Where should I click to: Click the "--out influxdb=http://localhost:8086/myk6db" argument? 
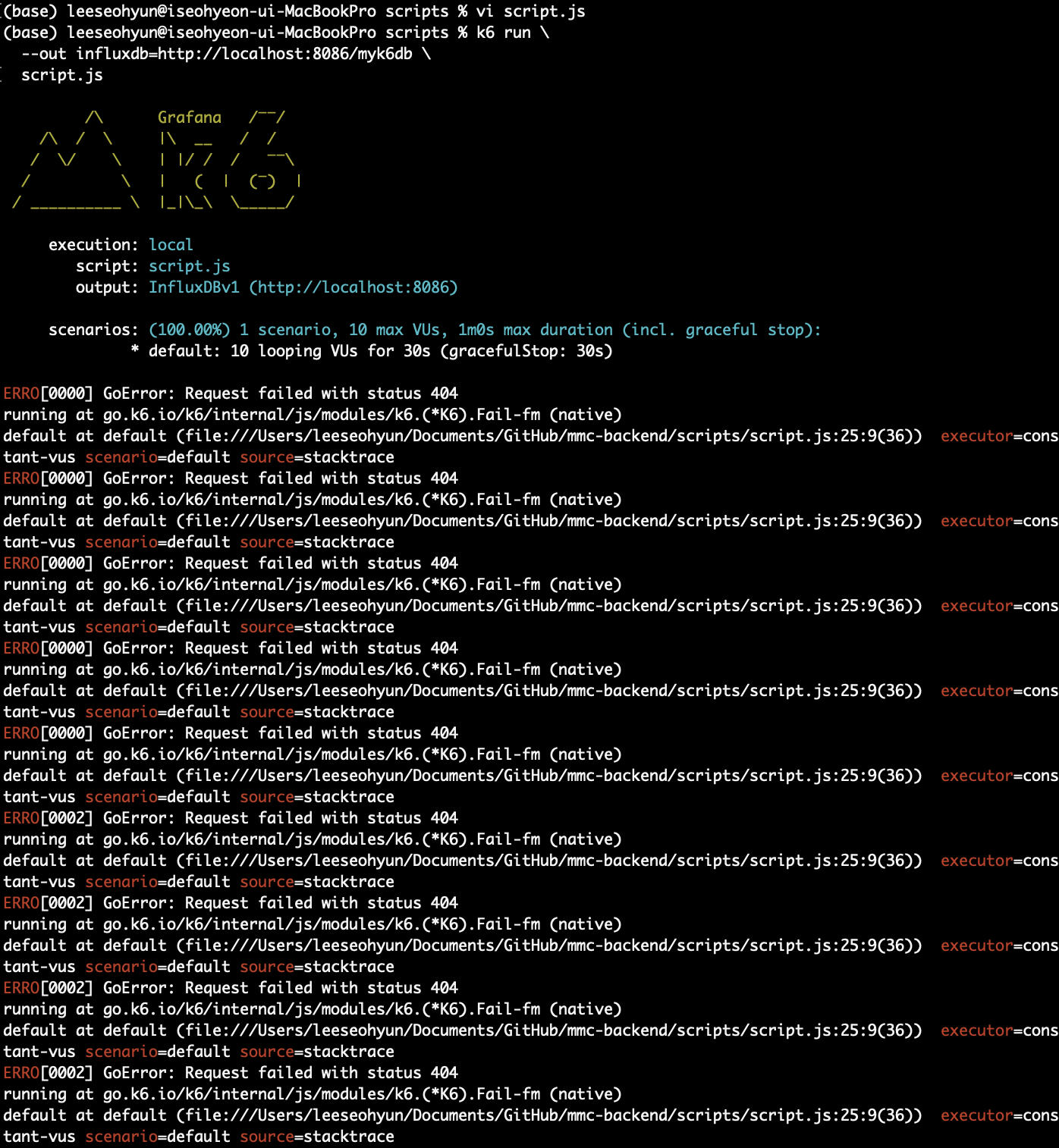tap(217, 54)
